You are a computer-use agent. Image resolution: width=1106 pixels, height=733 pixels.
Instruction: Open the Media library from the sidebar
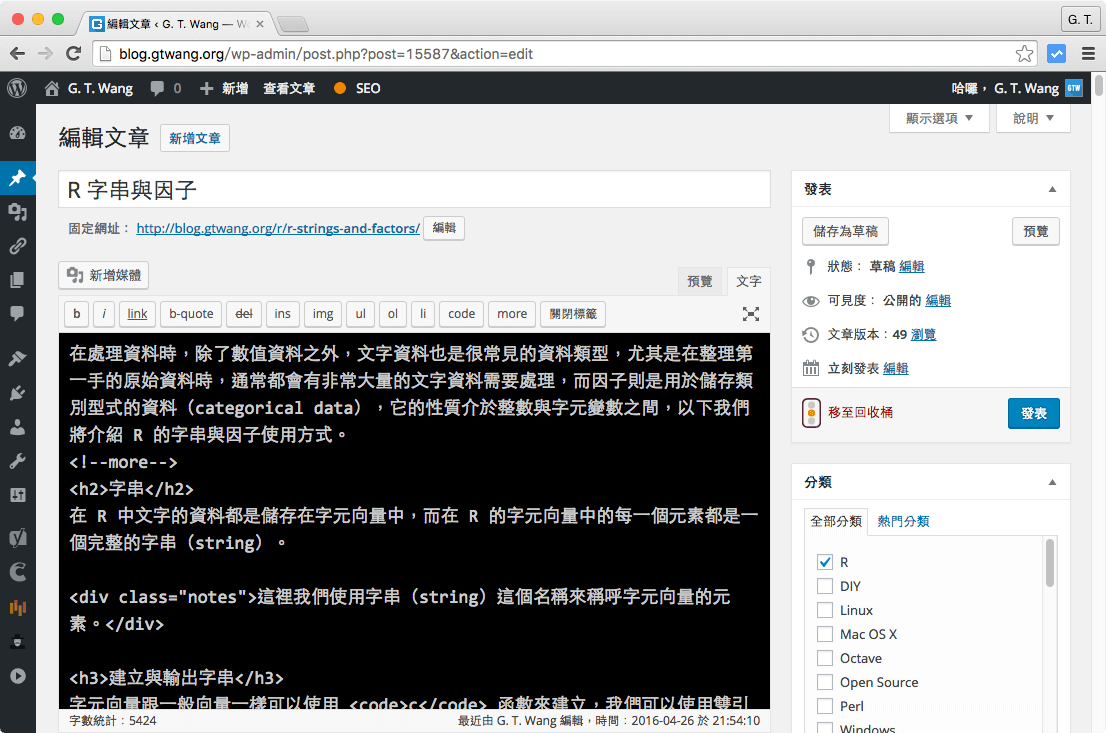(18, 211)
